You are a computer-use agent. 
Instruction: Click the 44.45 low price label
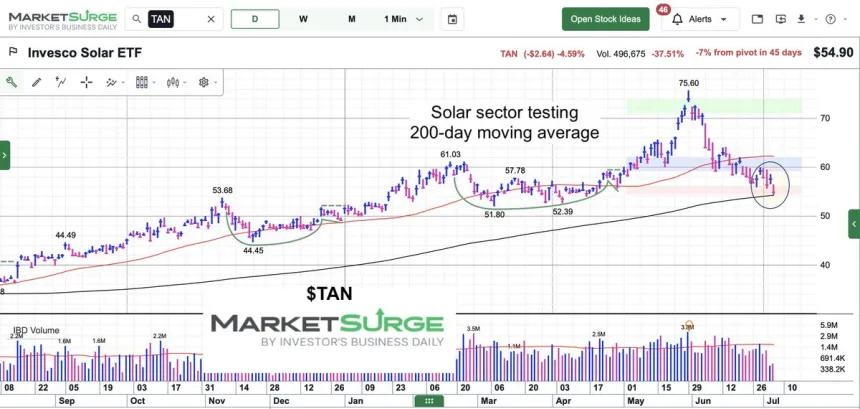point(253,251)
